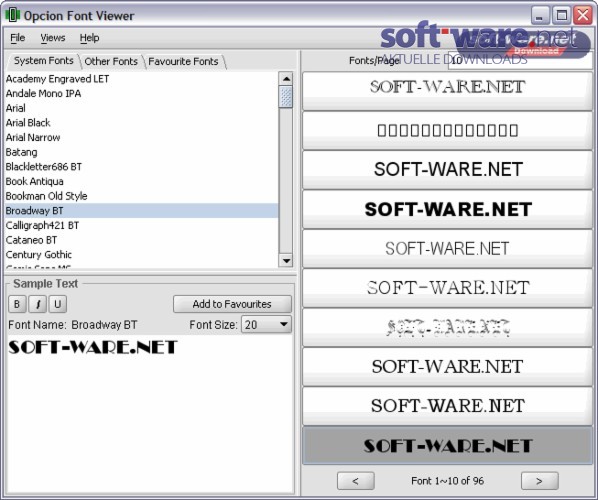This screenshot has height=500, width=598.
Task: Click the blackletter font preview tile
Action: [x=447, y=328]
